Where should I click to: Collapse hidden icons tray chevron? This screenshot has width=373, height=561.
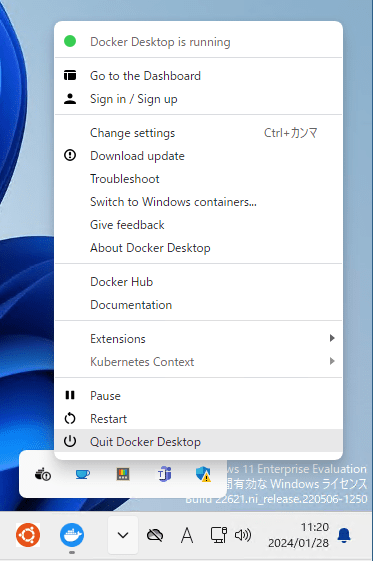(123, 535)
